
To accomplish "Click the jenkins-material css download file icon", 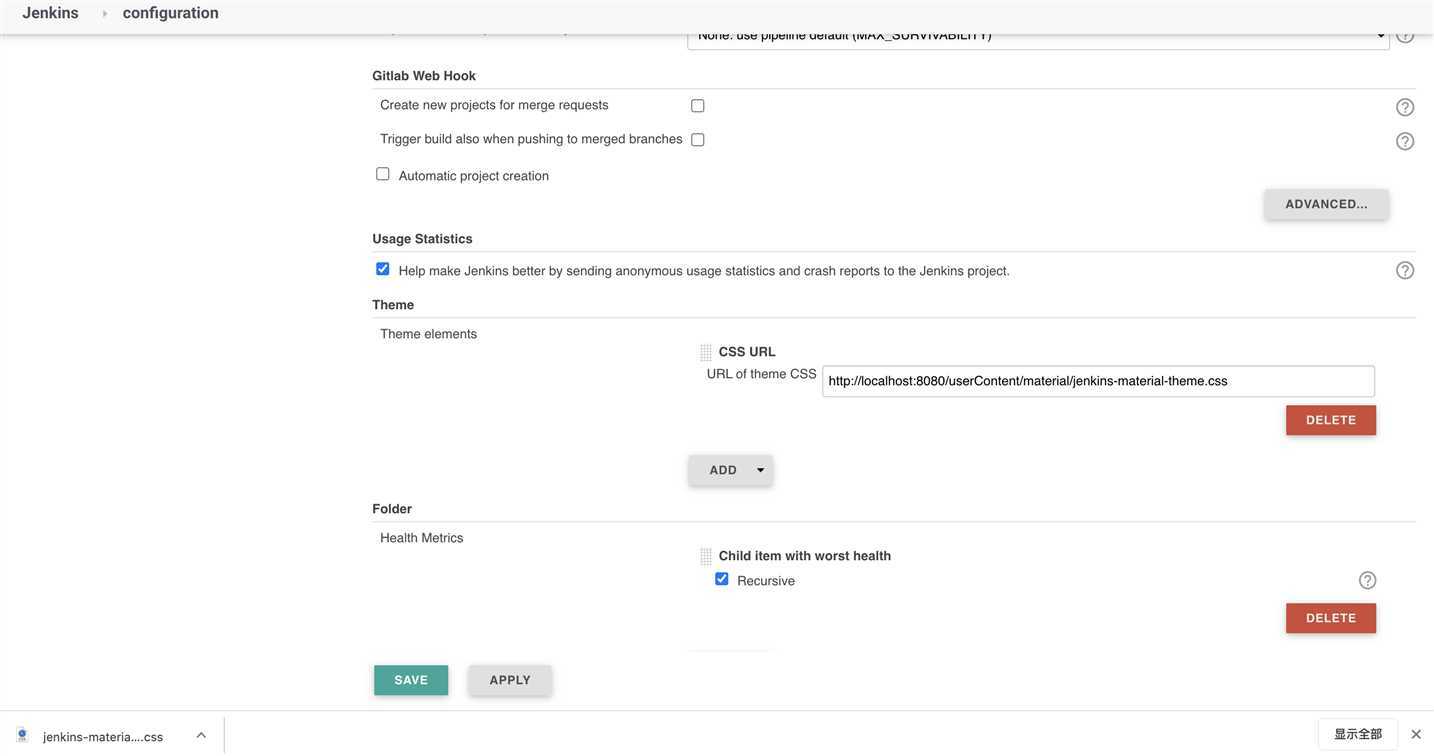I will point(22,735).
